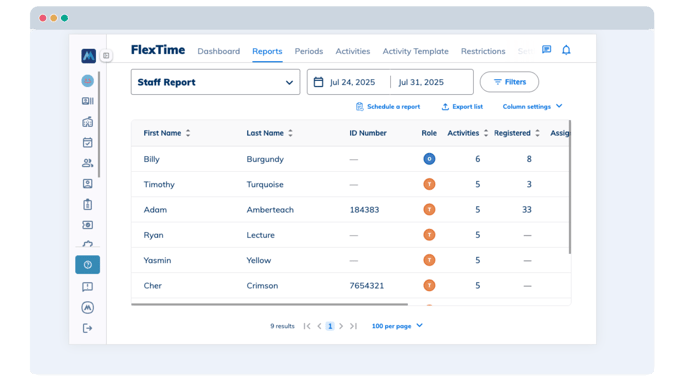The image size is (688, 387).
Task: Open the chat messages icon
Action: pos(546,49)
